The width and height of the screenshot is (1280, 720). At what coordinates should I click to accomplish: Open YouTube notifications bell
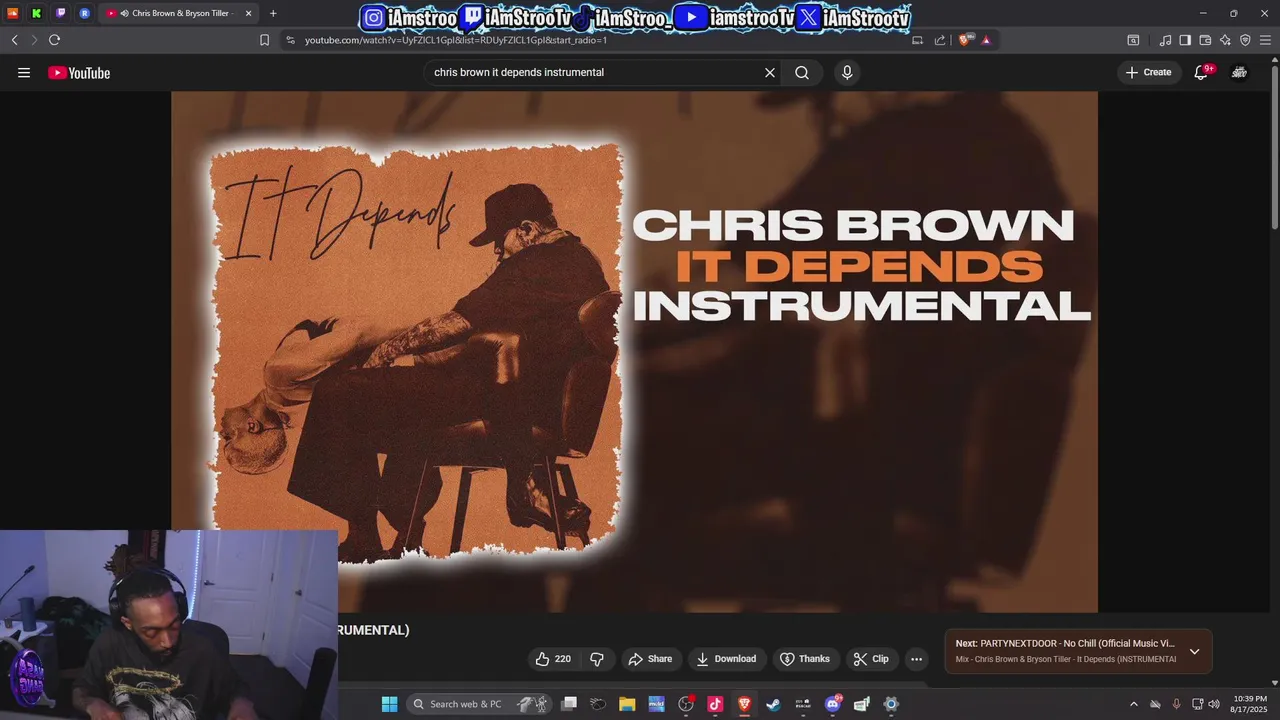pos(1202,72)
